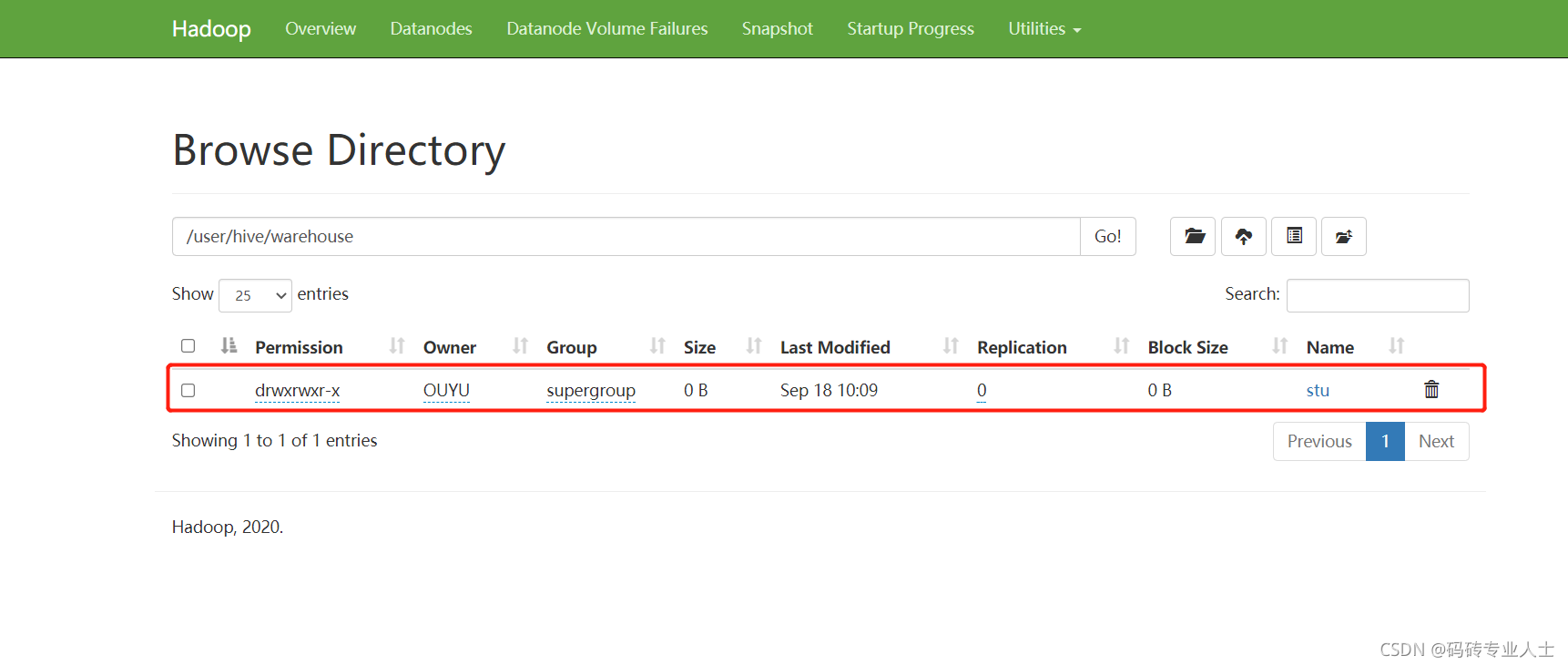Click the Go! button
1568x666 pixels.
click(1108, 236)
